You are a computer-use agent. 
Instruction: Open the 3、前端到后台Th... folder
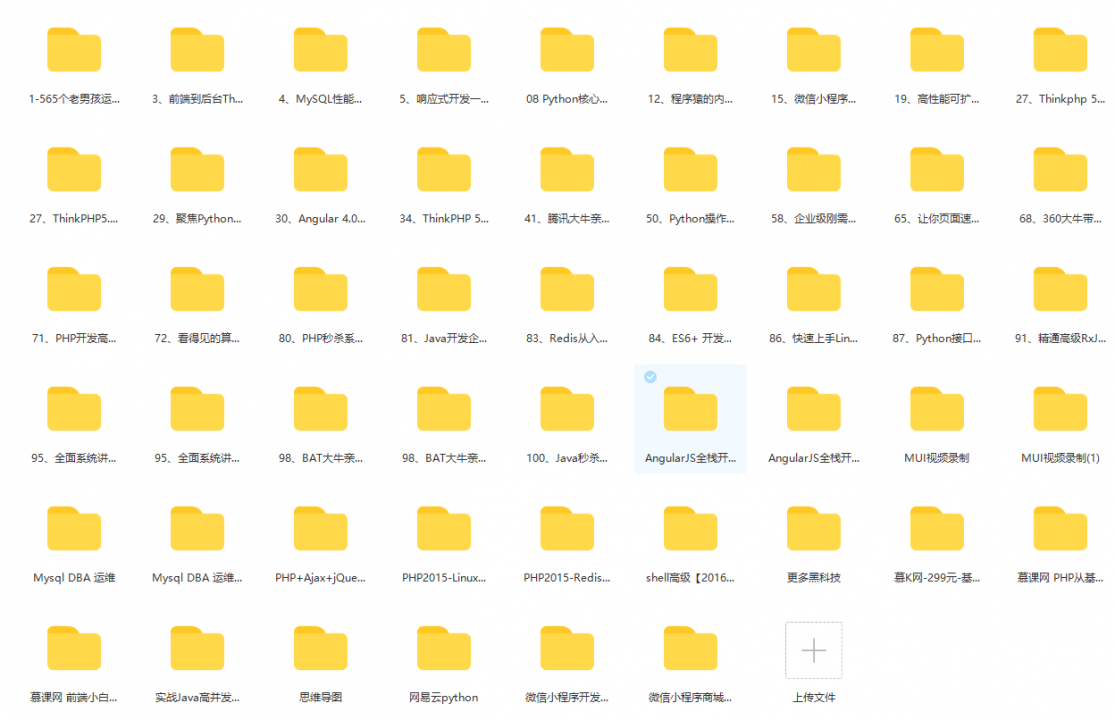point(197,50)
